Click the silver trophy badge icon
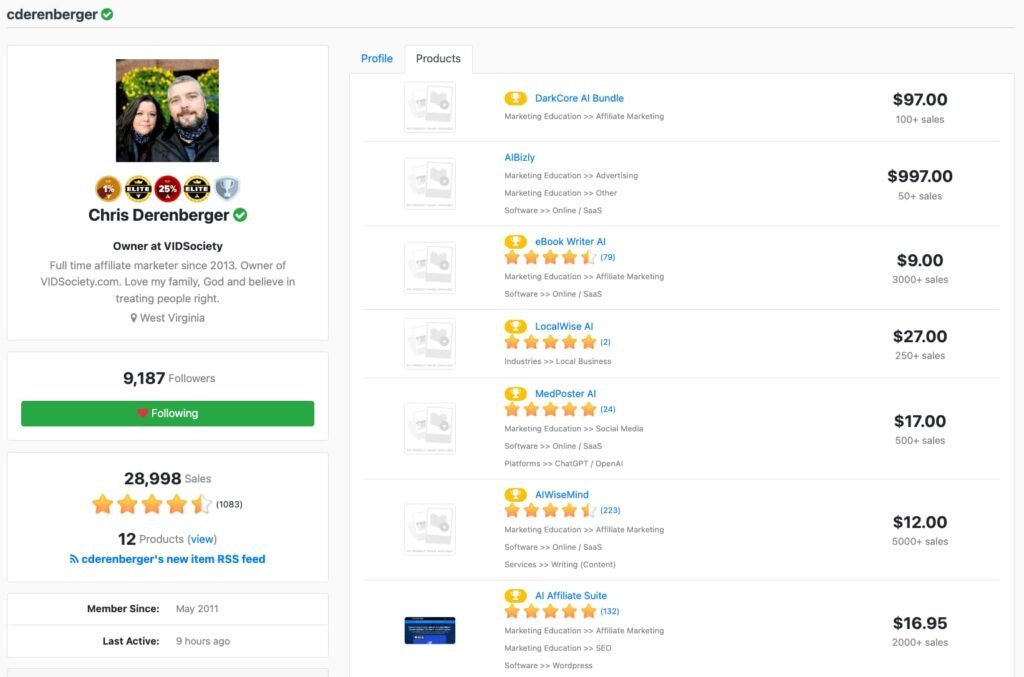The width and height of the screenshot is (1024, 677). (227, 189)
